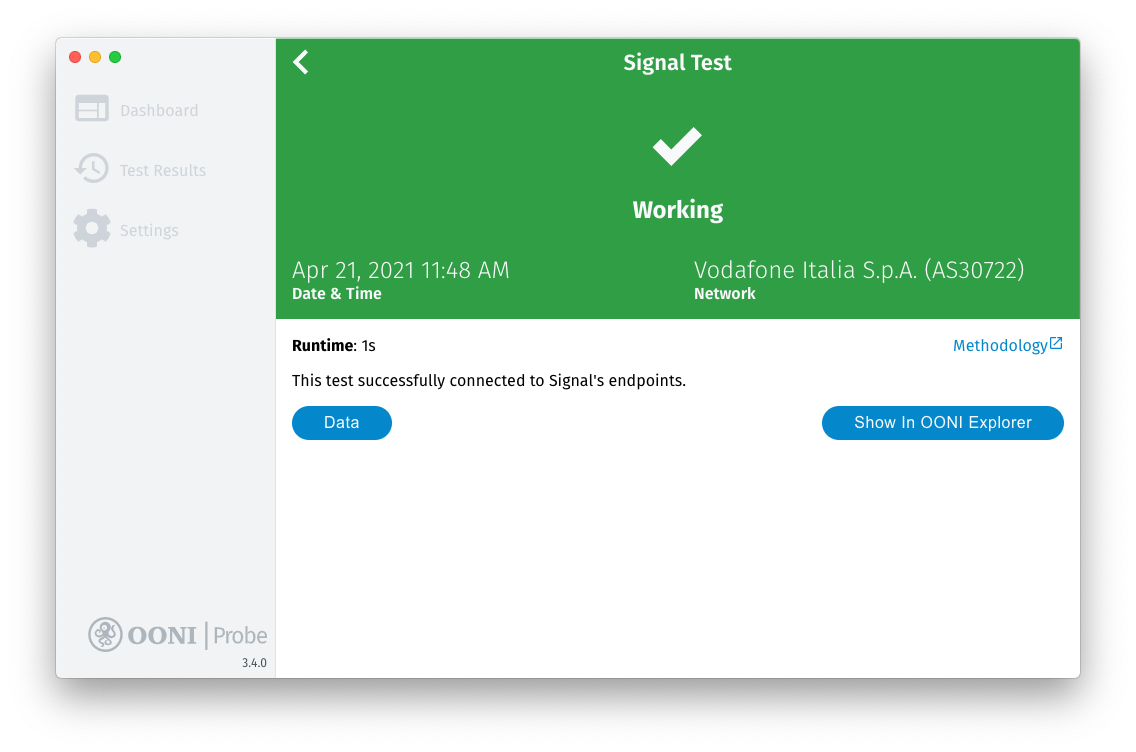Click the Signal Test header title

[x=677, y=62]
